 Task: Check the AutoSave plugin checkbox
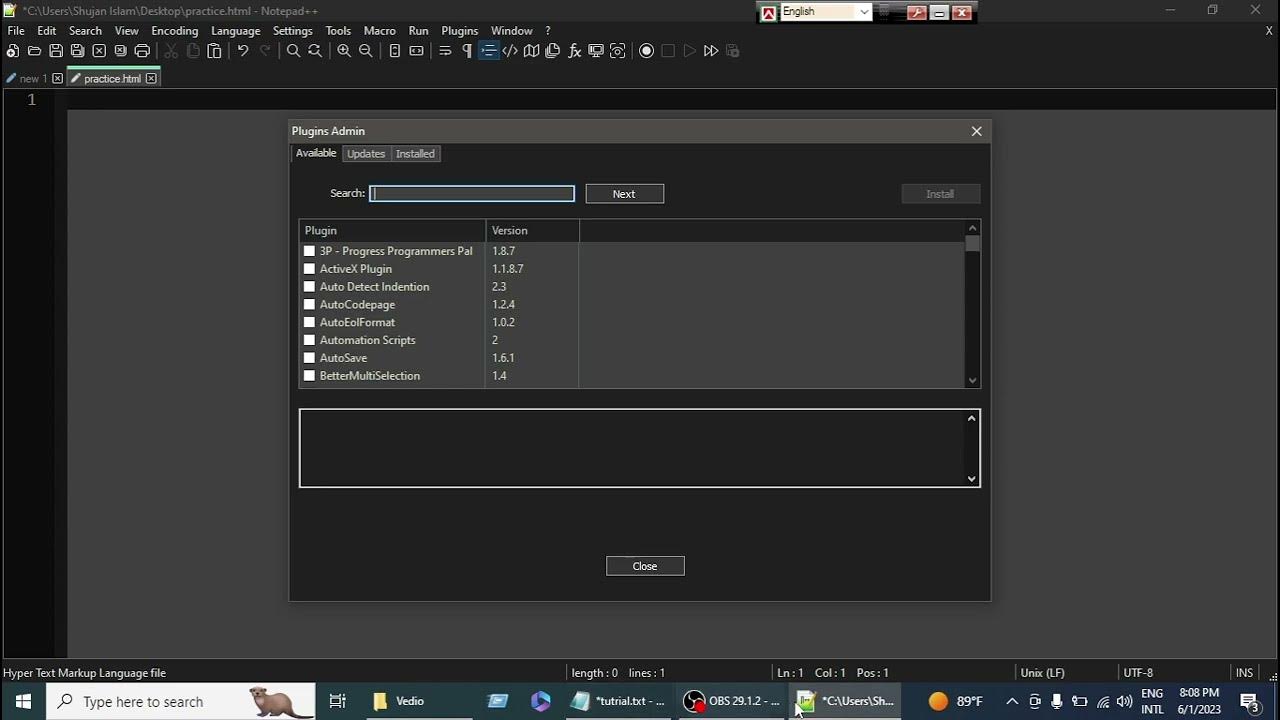point(309,358)
